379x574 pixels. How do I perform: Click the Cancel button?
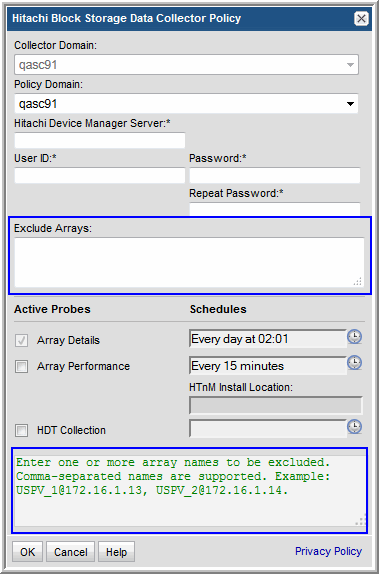(71, 552)
